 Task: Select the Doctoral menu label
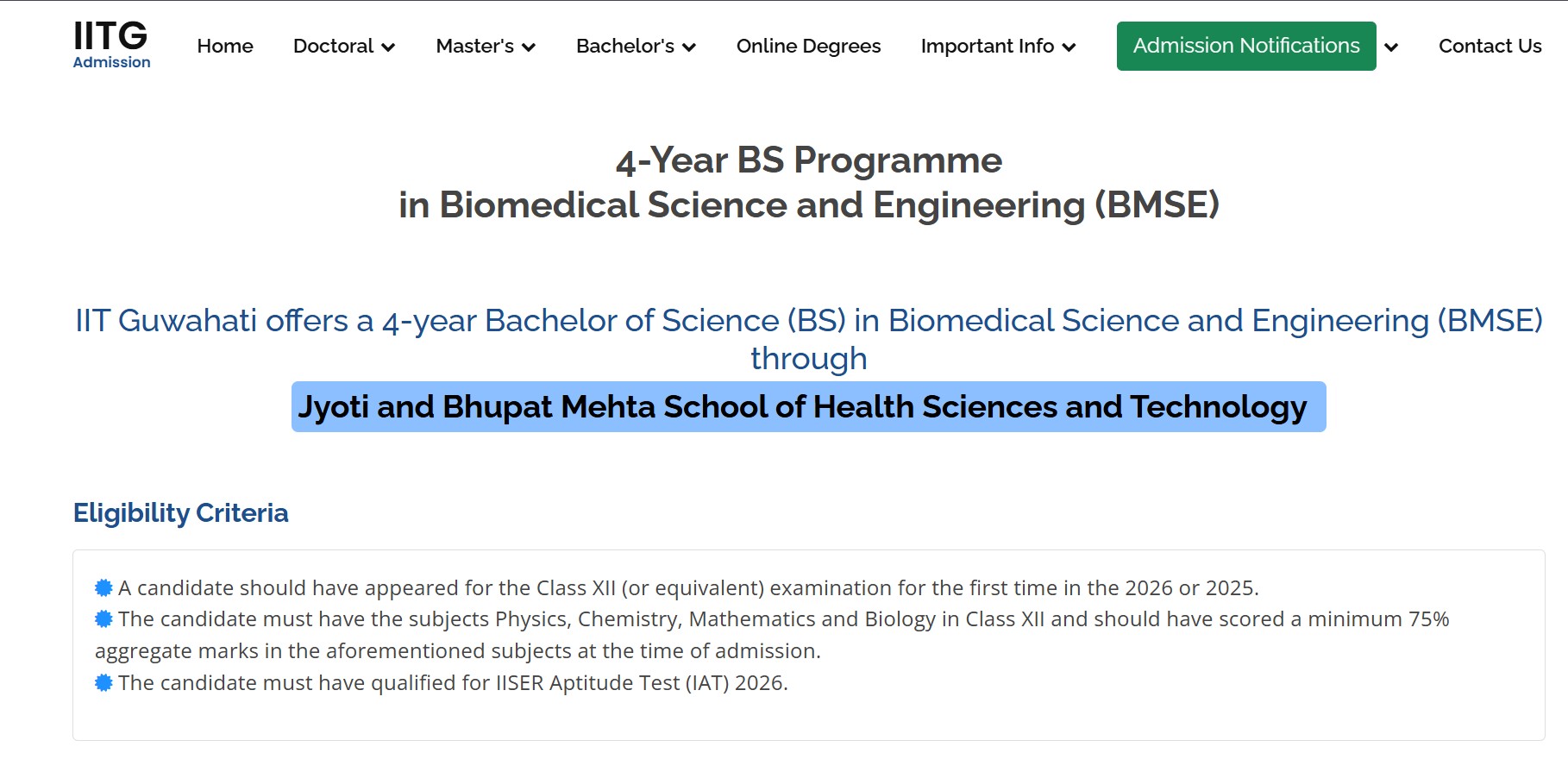[333, 47]
